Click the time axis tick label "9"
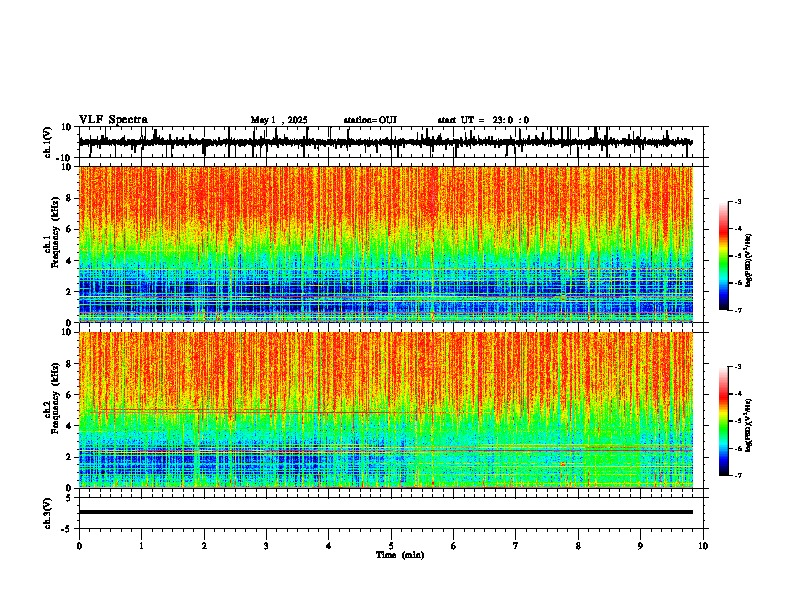The height and width of the screenshot is (612, 792). click(640, 546)
